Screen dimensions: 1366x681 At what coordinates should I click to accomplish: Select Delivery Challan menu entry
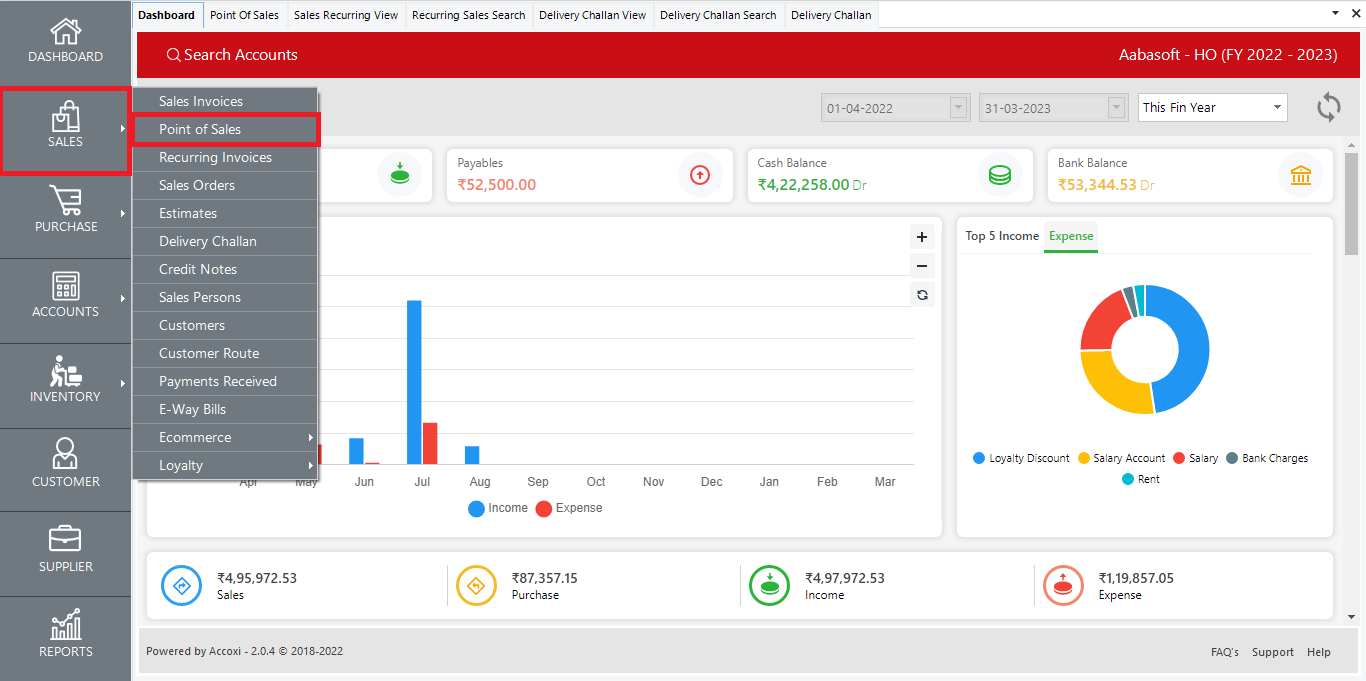pos(225,241)
